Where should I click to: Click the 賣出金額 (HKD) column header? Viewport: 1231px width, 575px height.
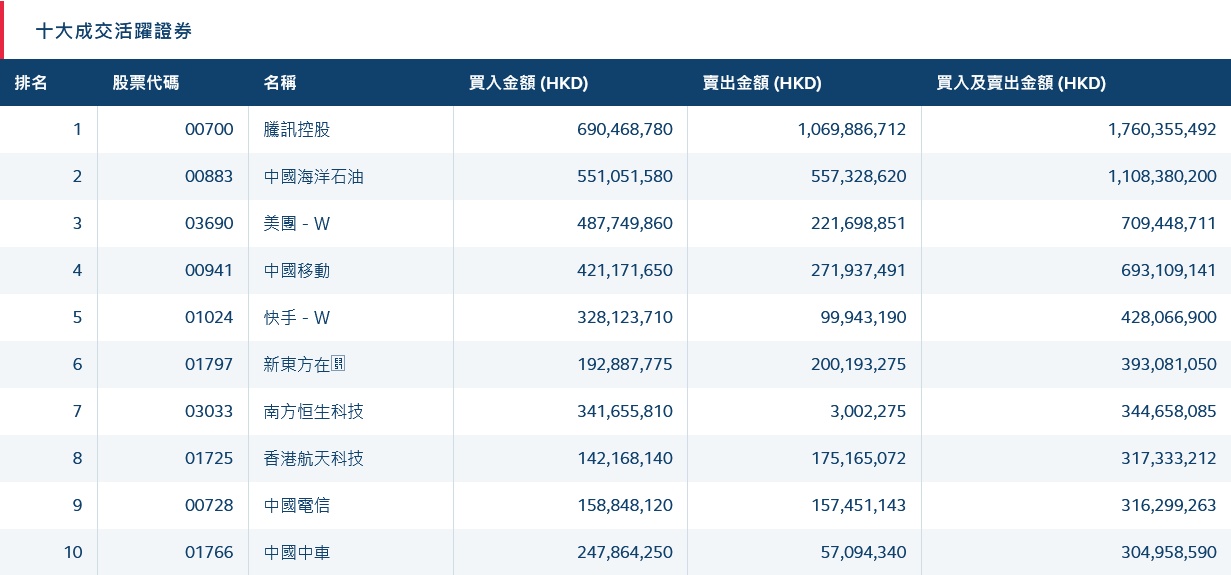click(x=762, y=83)
